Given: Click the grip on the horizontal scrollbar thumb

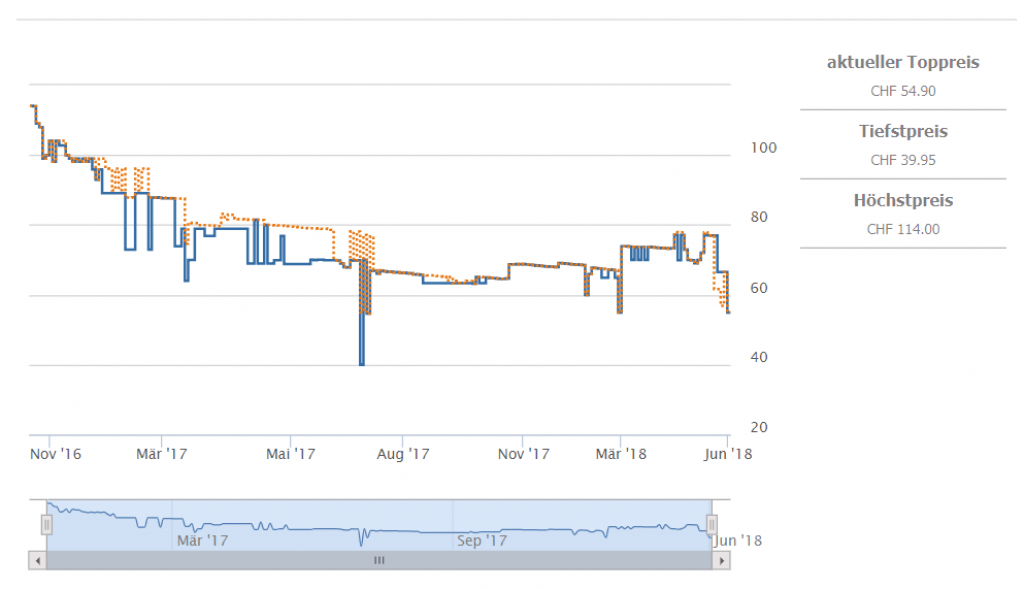Looking at the screenshot, I should pos(379,561).
